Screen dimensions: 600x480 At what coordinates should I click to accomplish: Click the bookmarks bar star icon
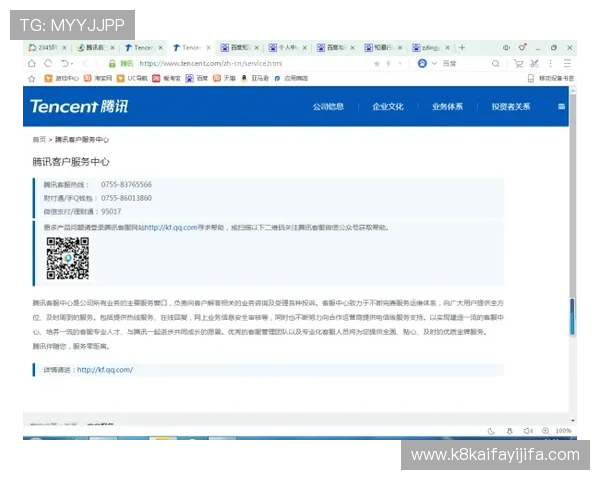[32, 79]
